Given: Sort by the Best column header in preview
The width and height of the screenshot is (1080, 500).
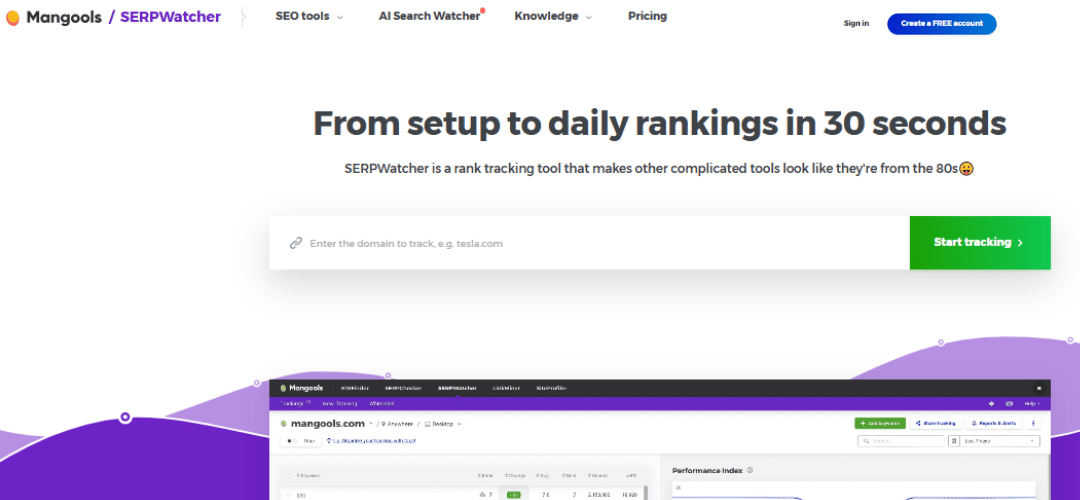Looking at the screenshot, I should pyautogui.click(x=569, y=475).
